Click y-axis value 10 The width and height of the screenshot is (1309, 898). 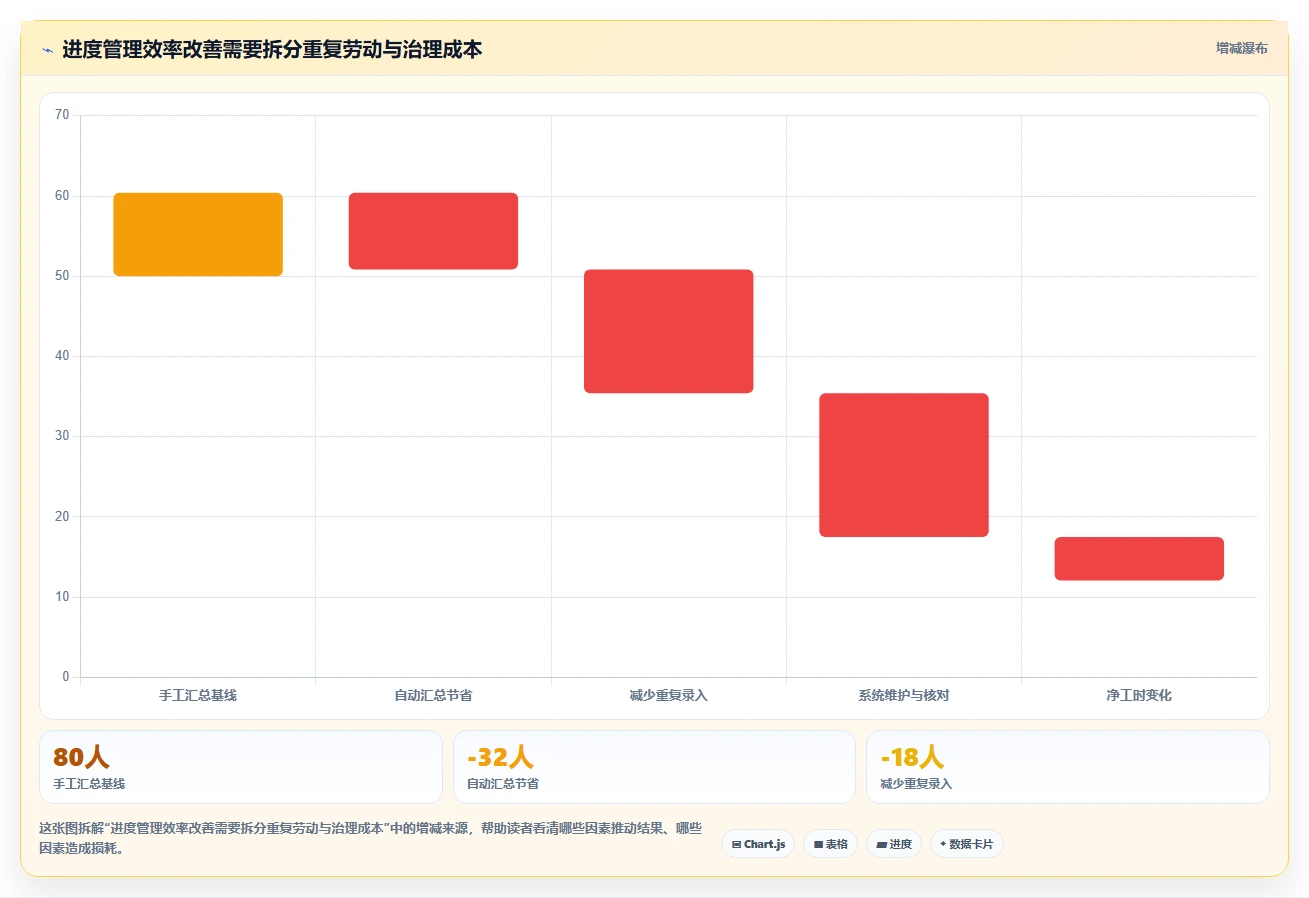[x=62, y=597]
